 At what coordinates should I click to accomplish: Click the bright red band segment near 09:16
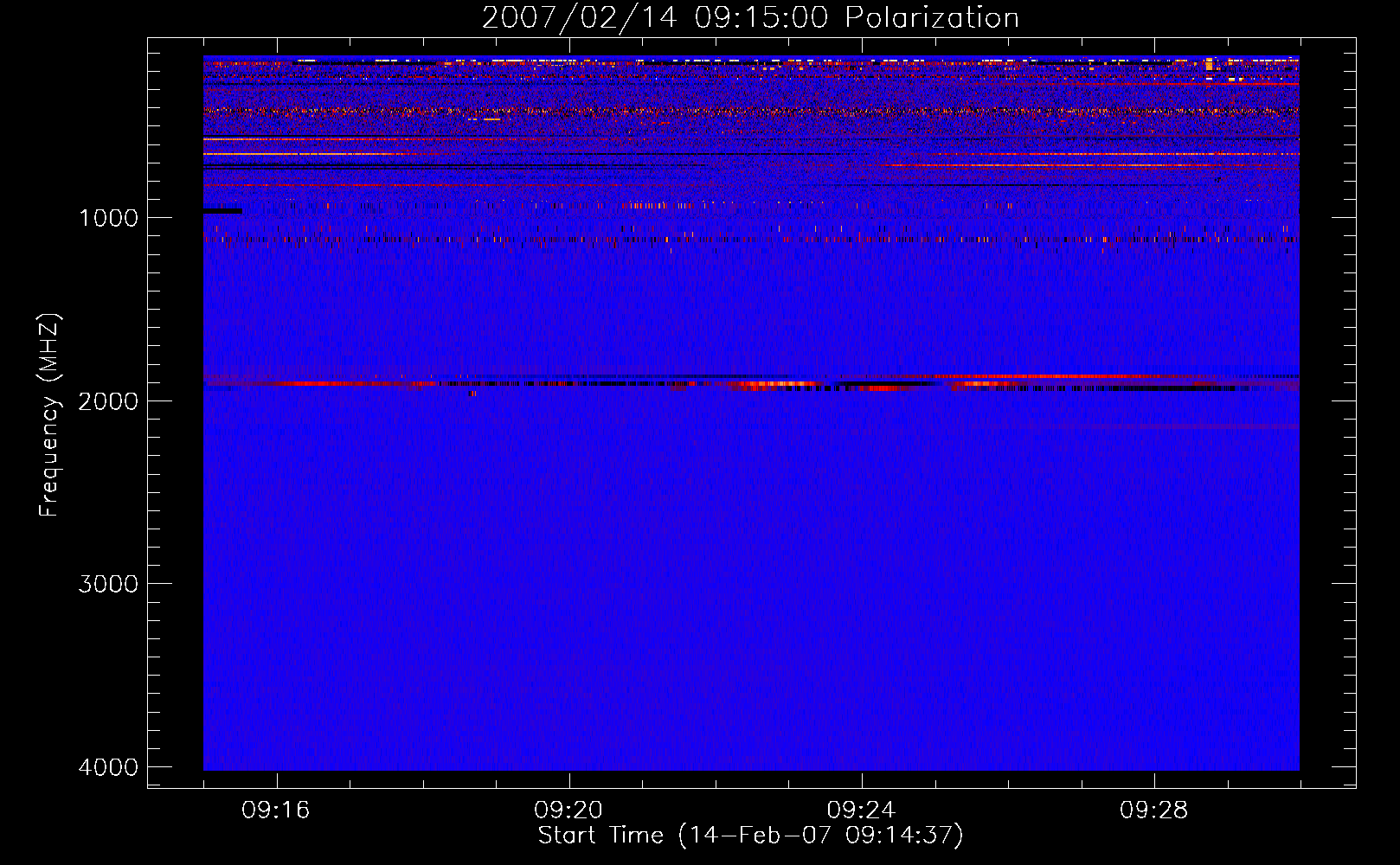pos(311,383)
